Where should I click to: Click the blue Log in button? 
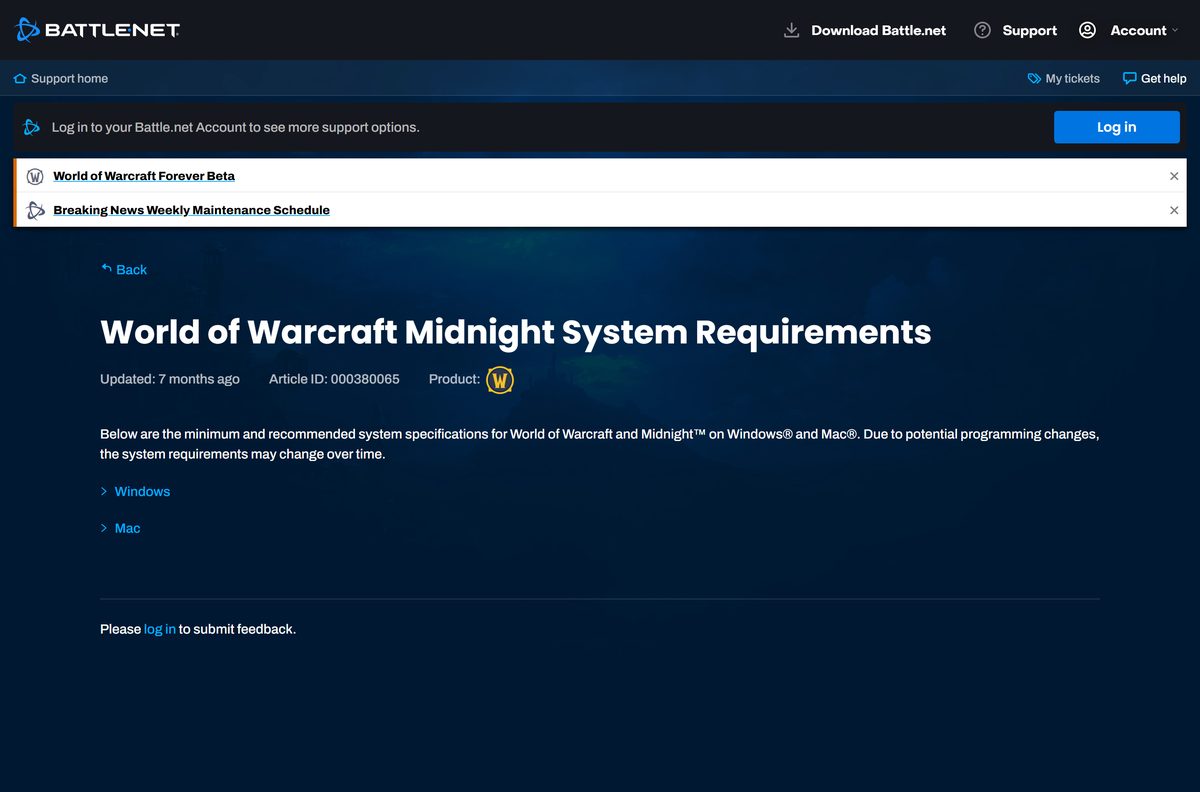(x=1116, y=127)
